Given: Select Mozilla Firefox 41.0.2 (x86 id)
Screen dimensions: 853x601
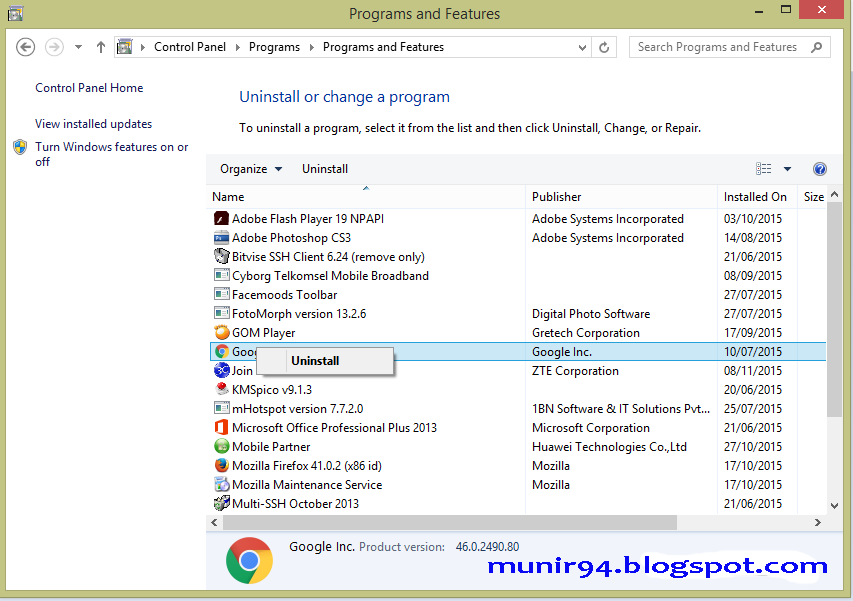Looking at the screenshot, I should click(x=518, y=466).
